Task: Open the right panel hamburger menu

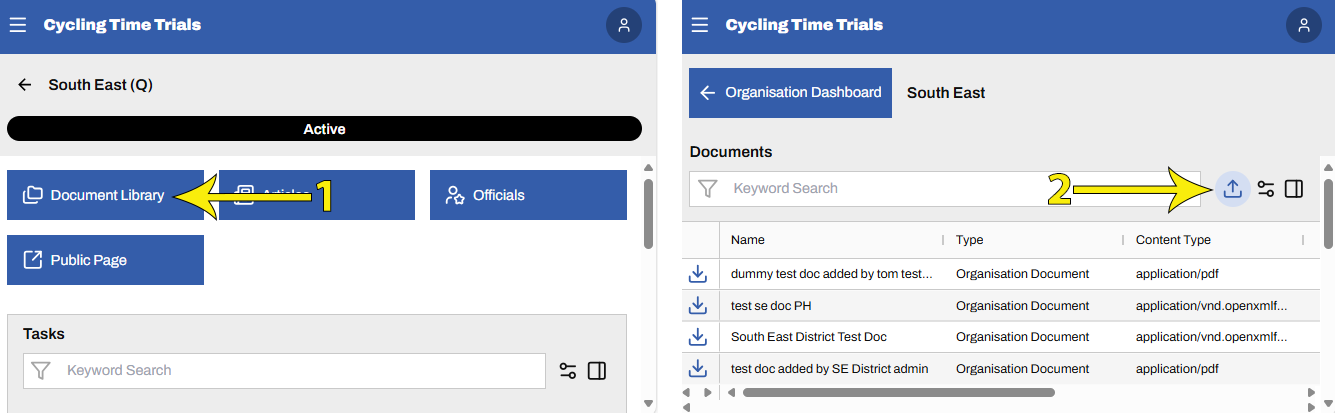Action: [x=700, y=25]
